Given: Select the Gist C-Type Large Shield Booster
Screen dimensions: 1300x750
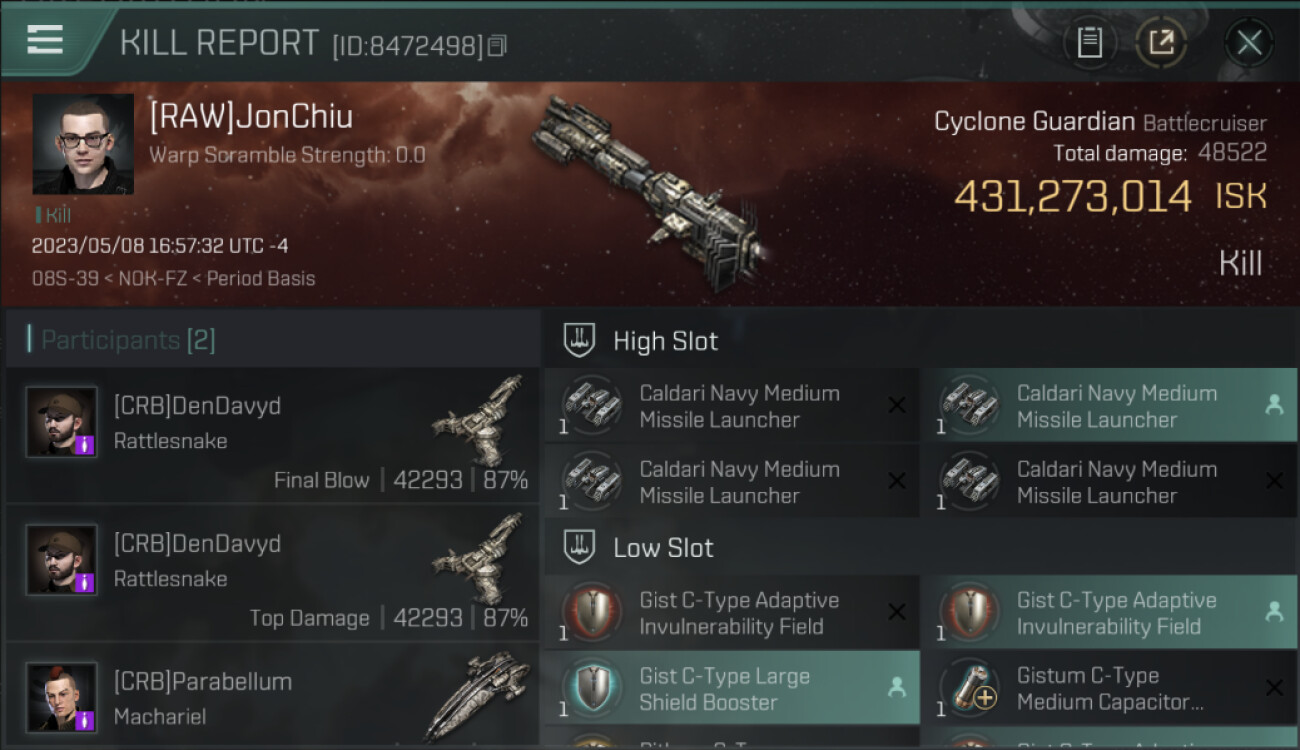Looking at the screenshot, I should (x=731, y=688).
